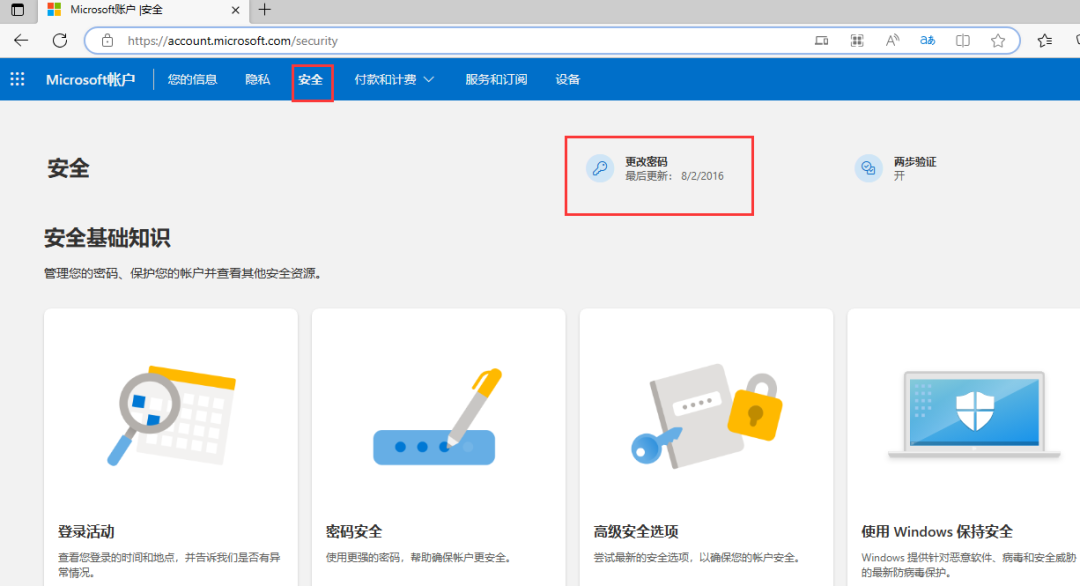Open the tab actions menu icon
This screenshot has width=1080, height=586.
point(17,10)
